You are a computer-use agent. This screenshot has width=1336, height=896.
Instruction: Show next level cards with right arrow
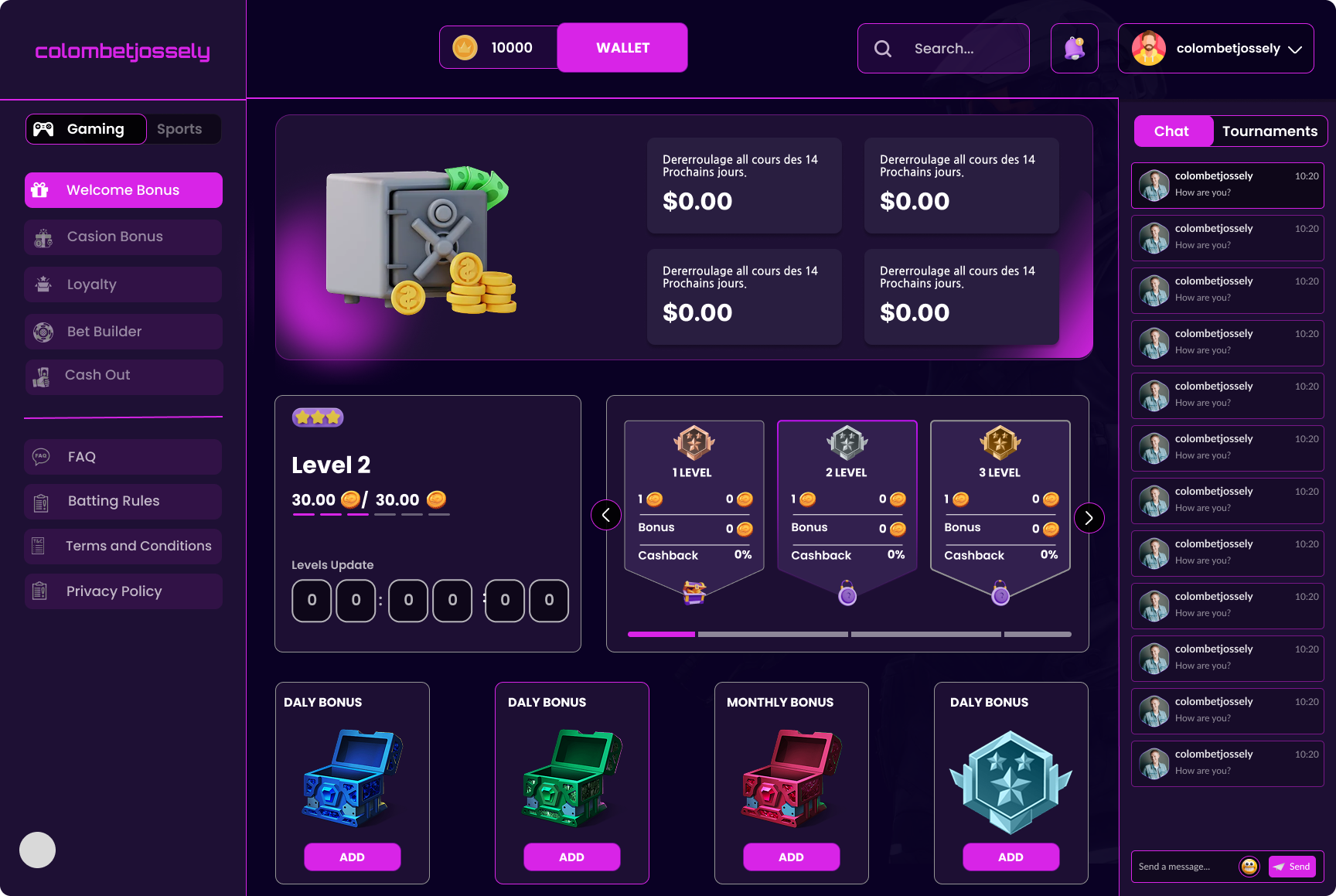tap(1089, 517)
